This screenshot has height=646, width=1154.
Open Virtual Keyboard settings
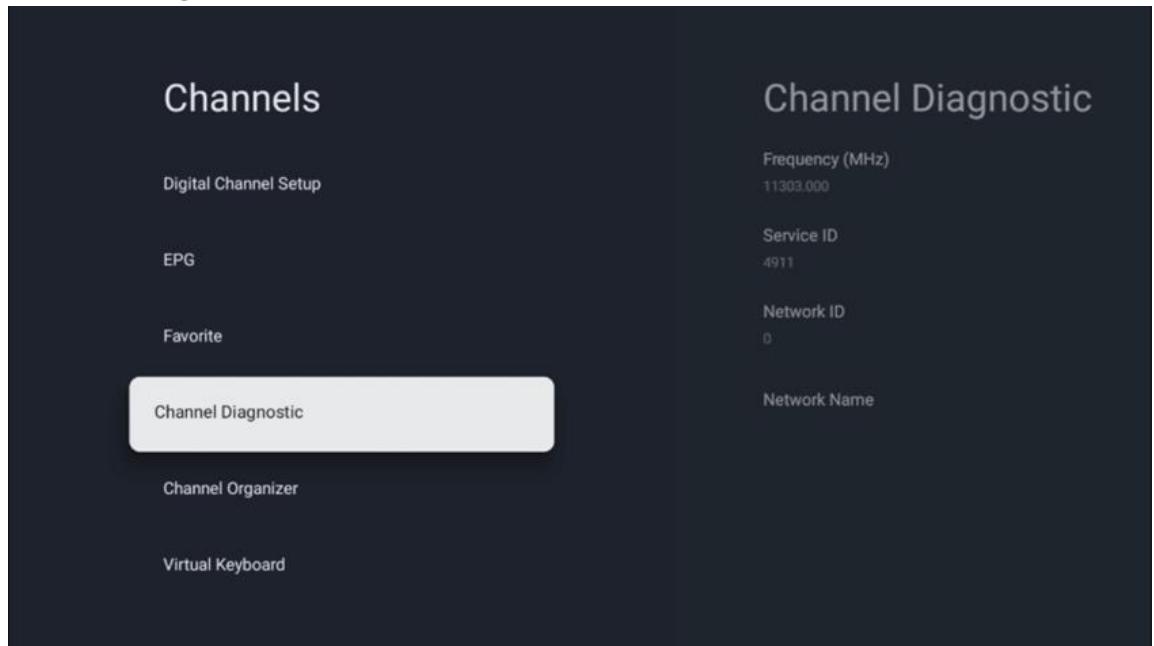(224, 565)
